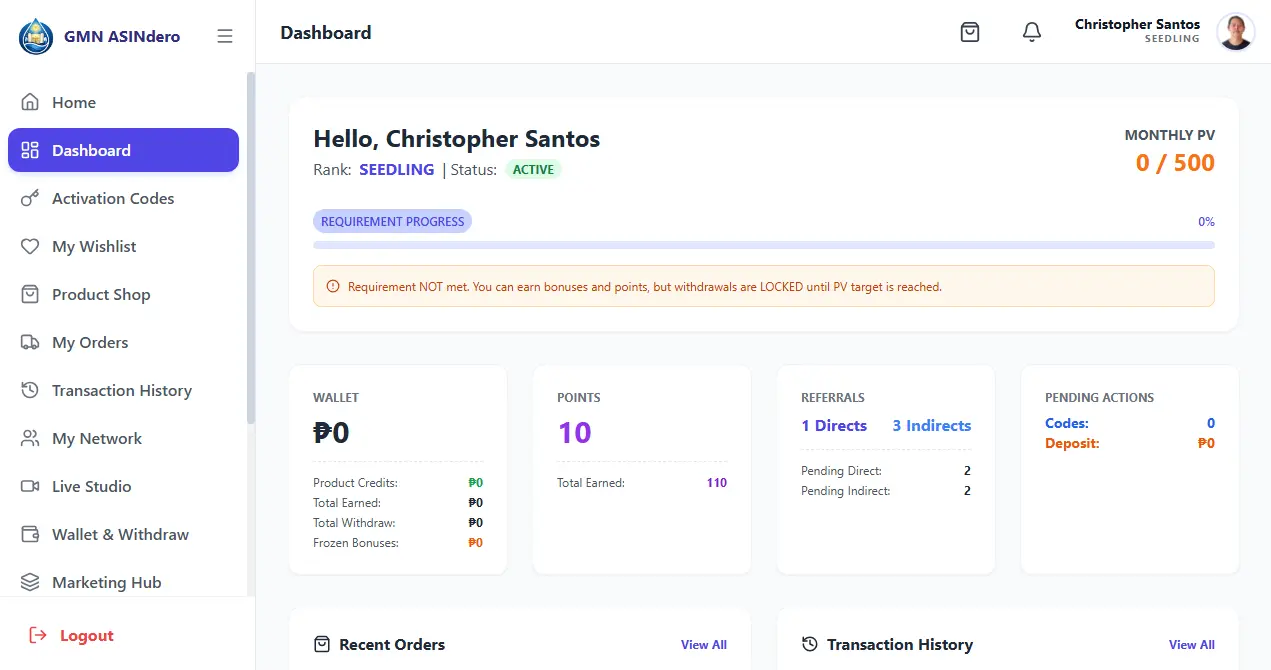
Task: Click the sidebar vertical scrollbar
Action: point(251,248)
